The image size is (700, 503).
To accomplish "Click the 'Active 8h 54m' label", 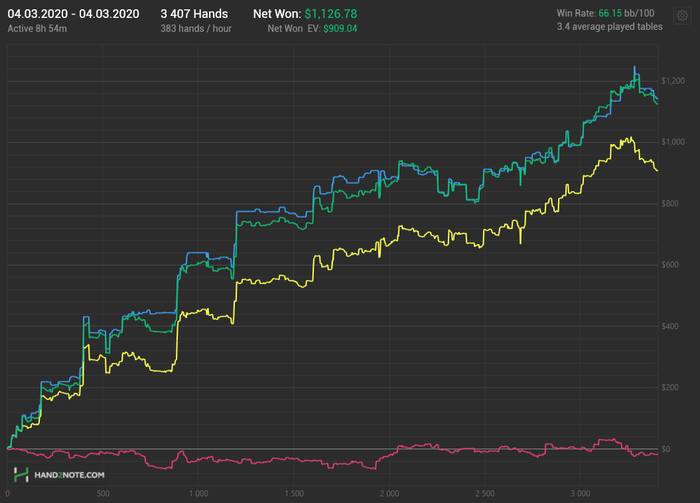I will (37, 29).
